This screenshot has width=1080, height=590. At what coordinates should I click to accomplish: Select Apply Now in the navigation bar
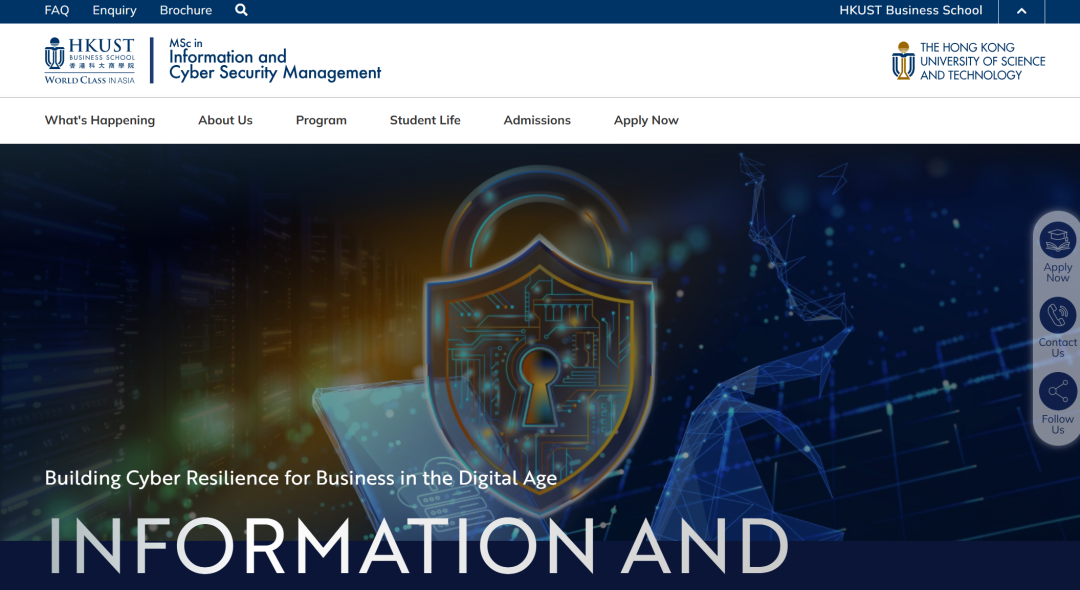tap(646, 120)
